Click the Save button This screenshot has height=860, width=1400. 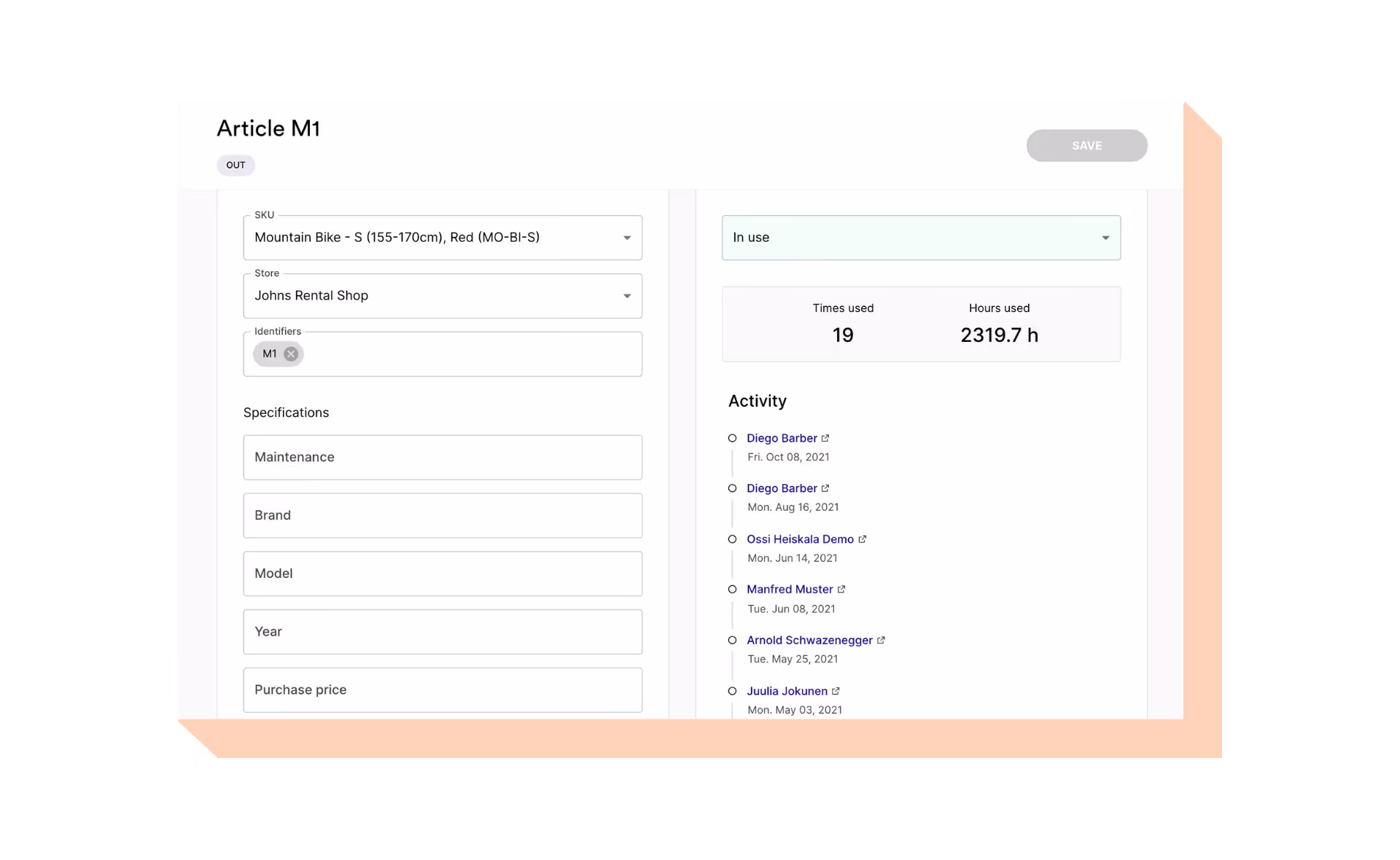coord(1086,146)
